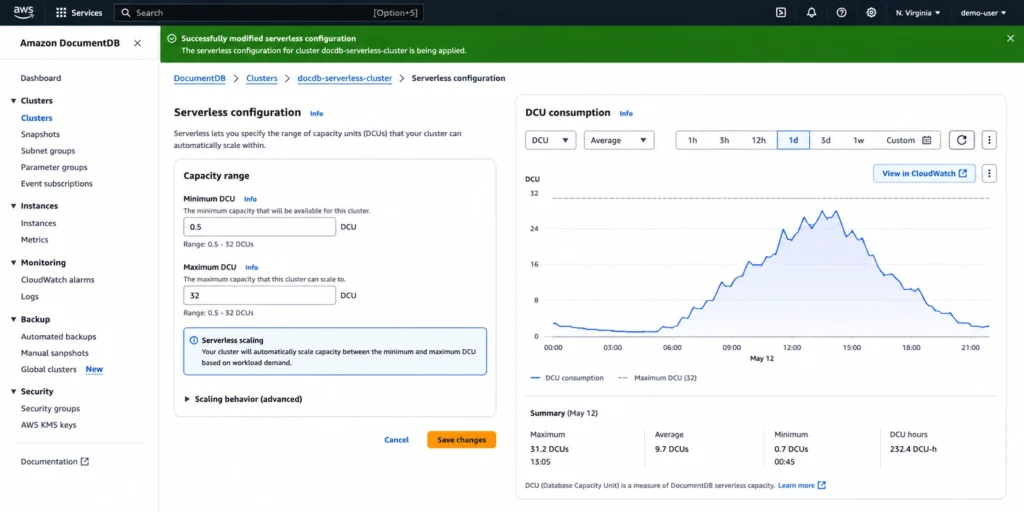The height and width of the screenshot is (512, 1024).
Task: Go to Clusters breadcrumb
Action: coord(262,78)
